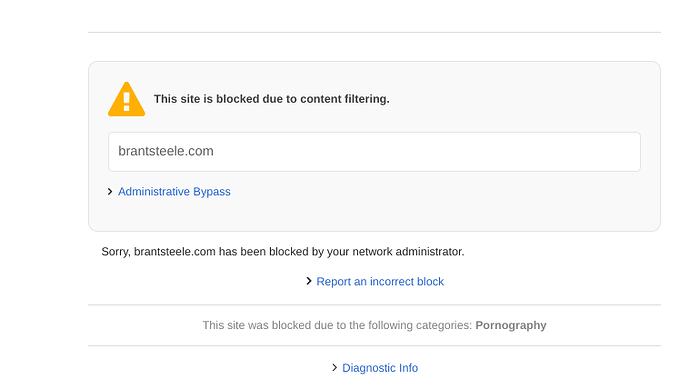The width and height of the screenshot is (690, 389).
Task: Expand the chevron before Report an incorrect block
Action: point(309,281)
